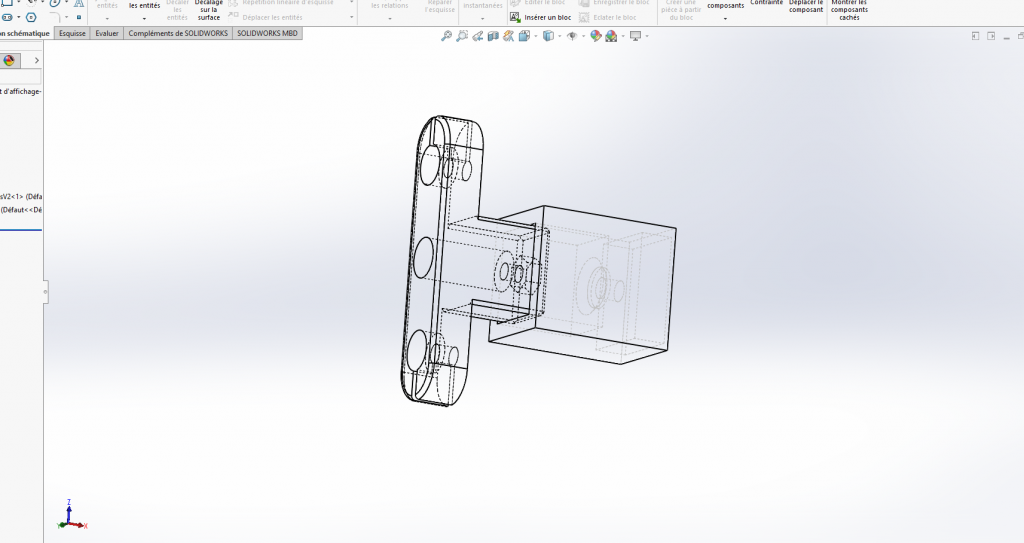This screenshot has width=1024, height=543.
Task: Open the Dynamic annotation views icon
Action: click(x=509, y=36)
